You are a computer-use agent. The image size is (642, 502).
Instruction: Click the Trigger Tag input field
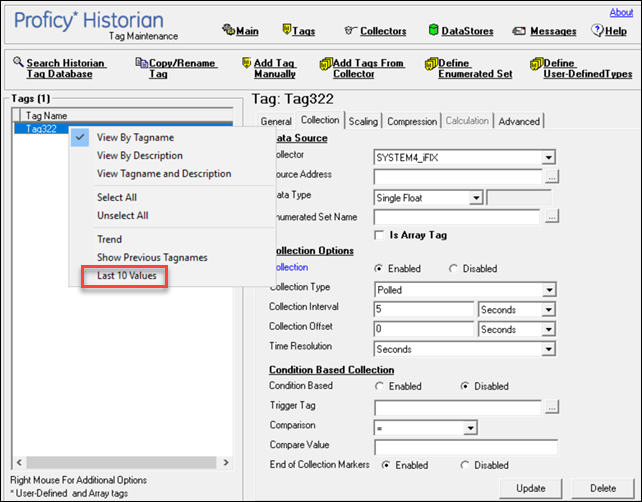[x=458, y=407]
